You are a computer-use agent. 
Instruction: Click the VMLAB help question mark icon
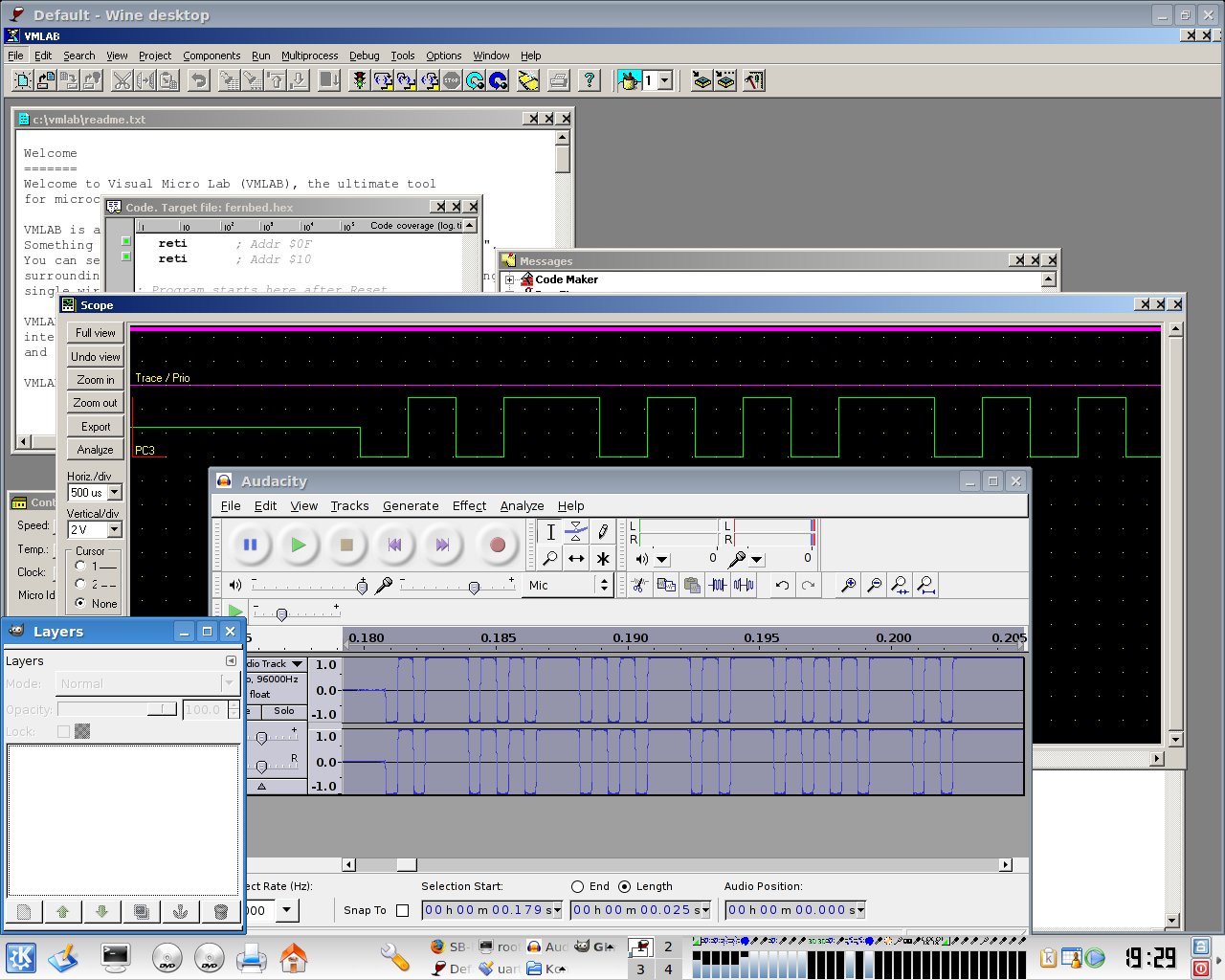coord(590,80)
